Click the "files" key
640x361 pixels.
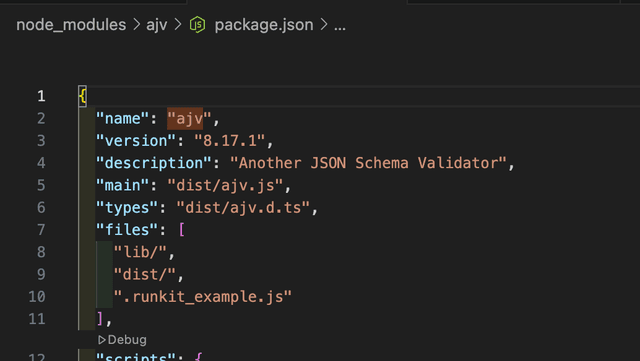coord(127,230)
